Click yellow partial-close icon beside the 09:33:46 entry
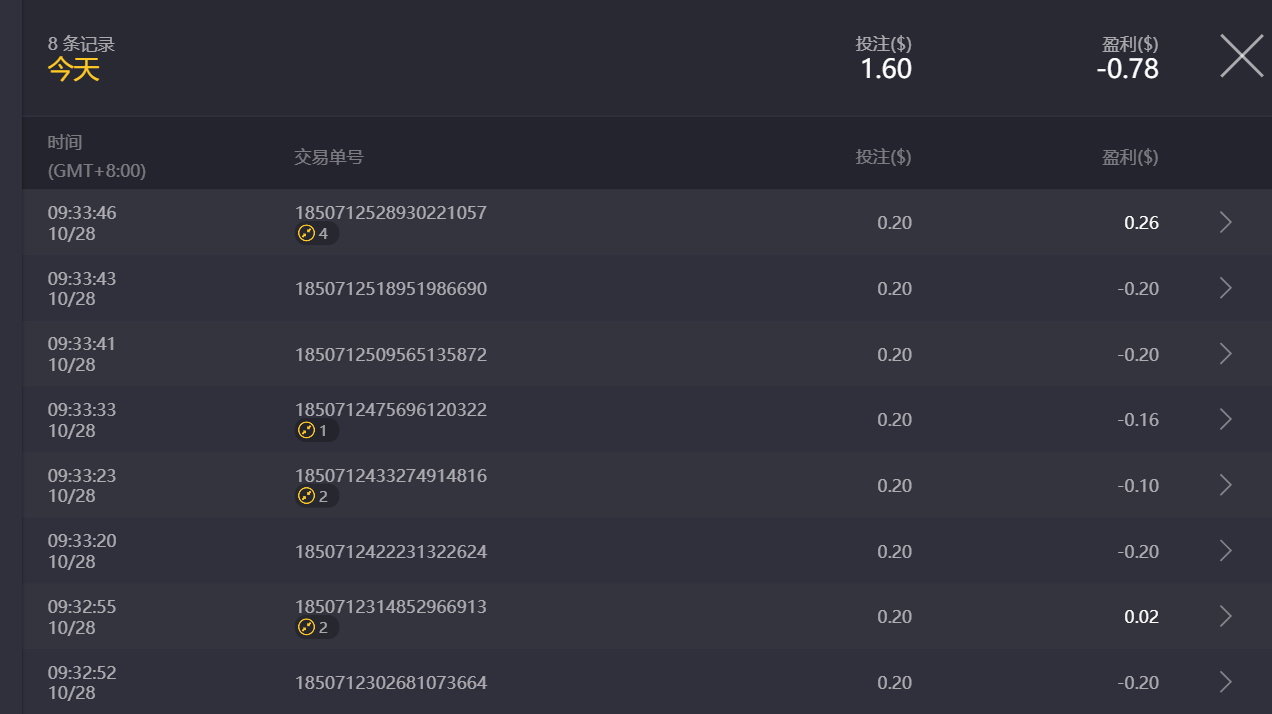The width and height of the screenshot is (1272, 714). [x=307, y=233]
